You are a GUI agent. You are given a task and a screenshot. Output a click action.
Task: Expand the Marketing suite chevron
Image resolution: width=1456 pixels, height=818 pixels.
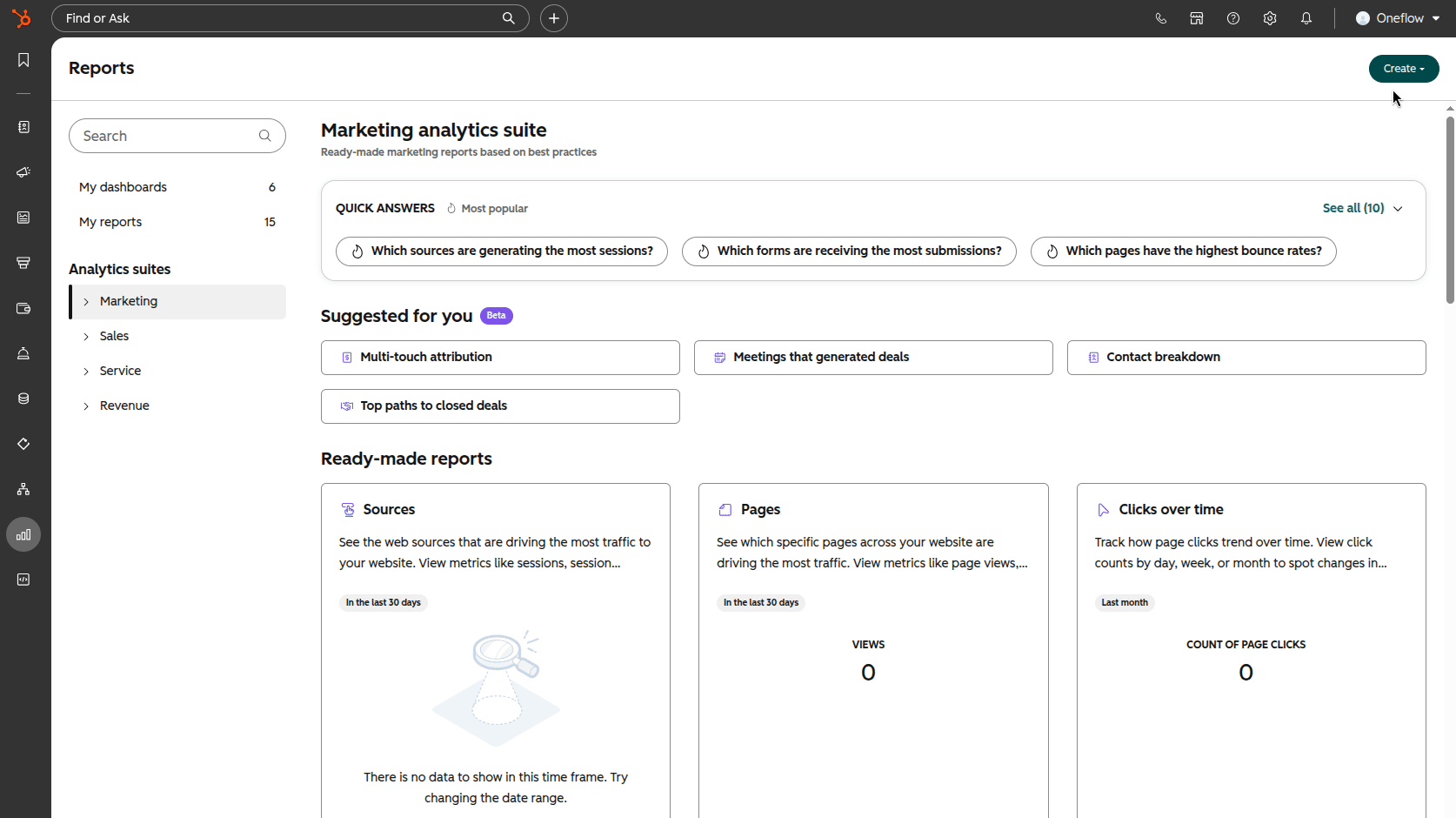tap(86, 302)
